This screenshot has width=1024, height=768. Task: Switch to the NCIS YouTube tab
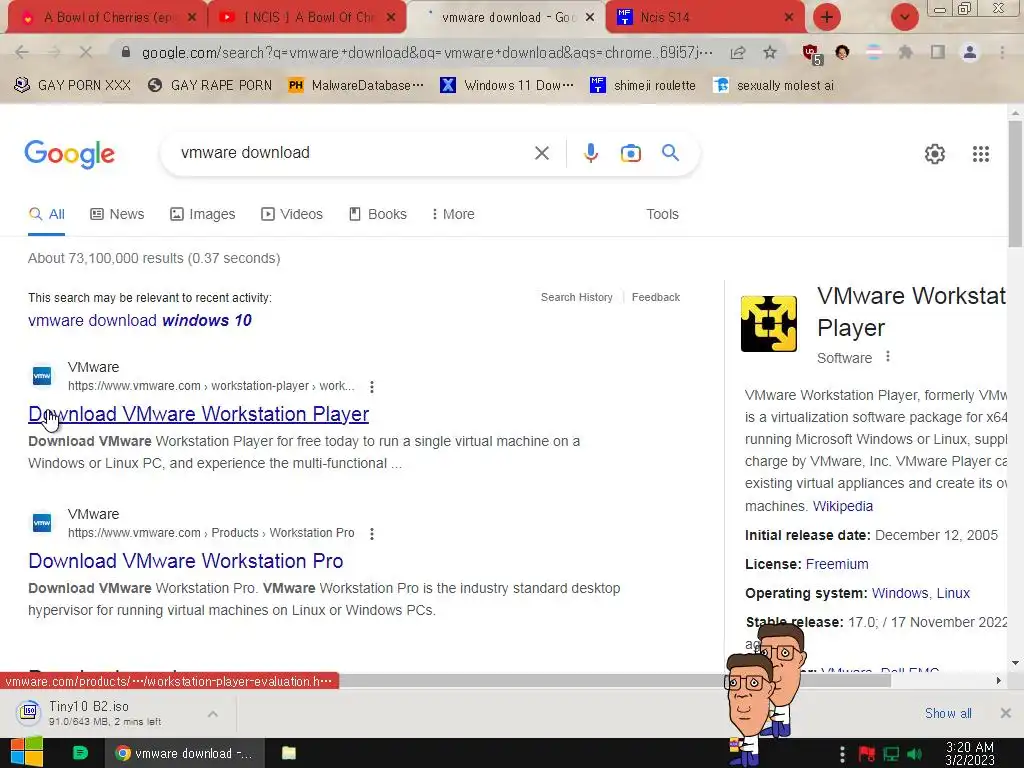click(x=307, y=18)
